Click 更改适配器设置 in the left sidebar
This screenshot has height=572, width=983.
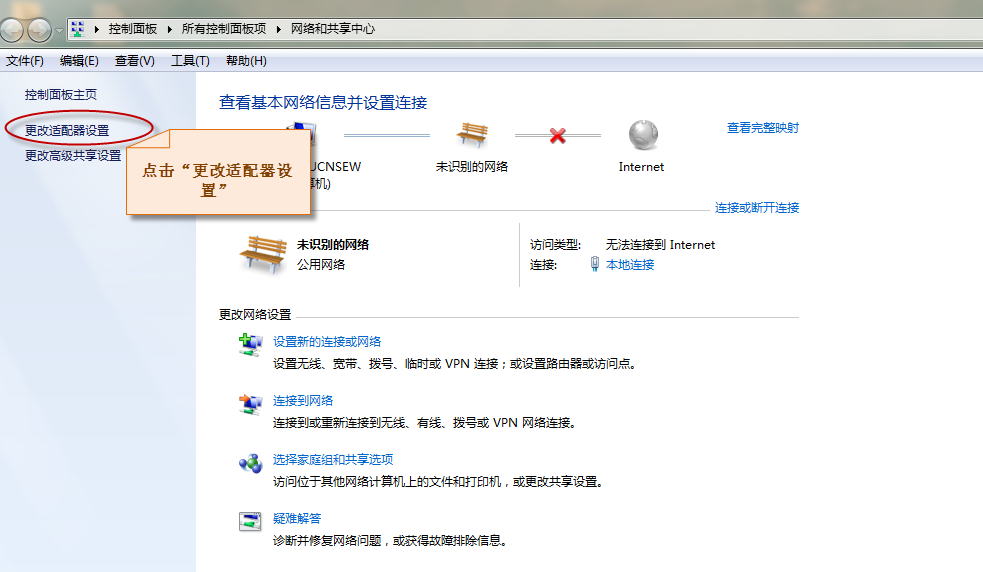click(x=67, y=130)
